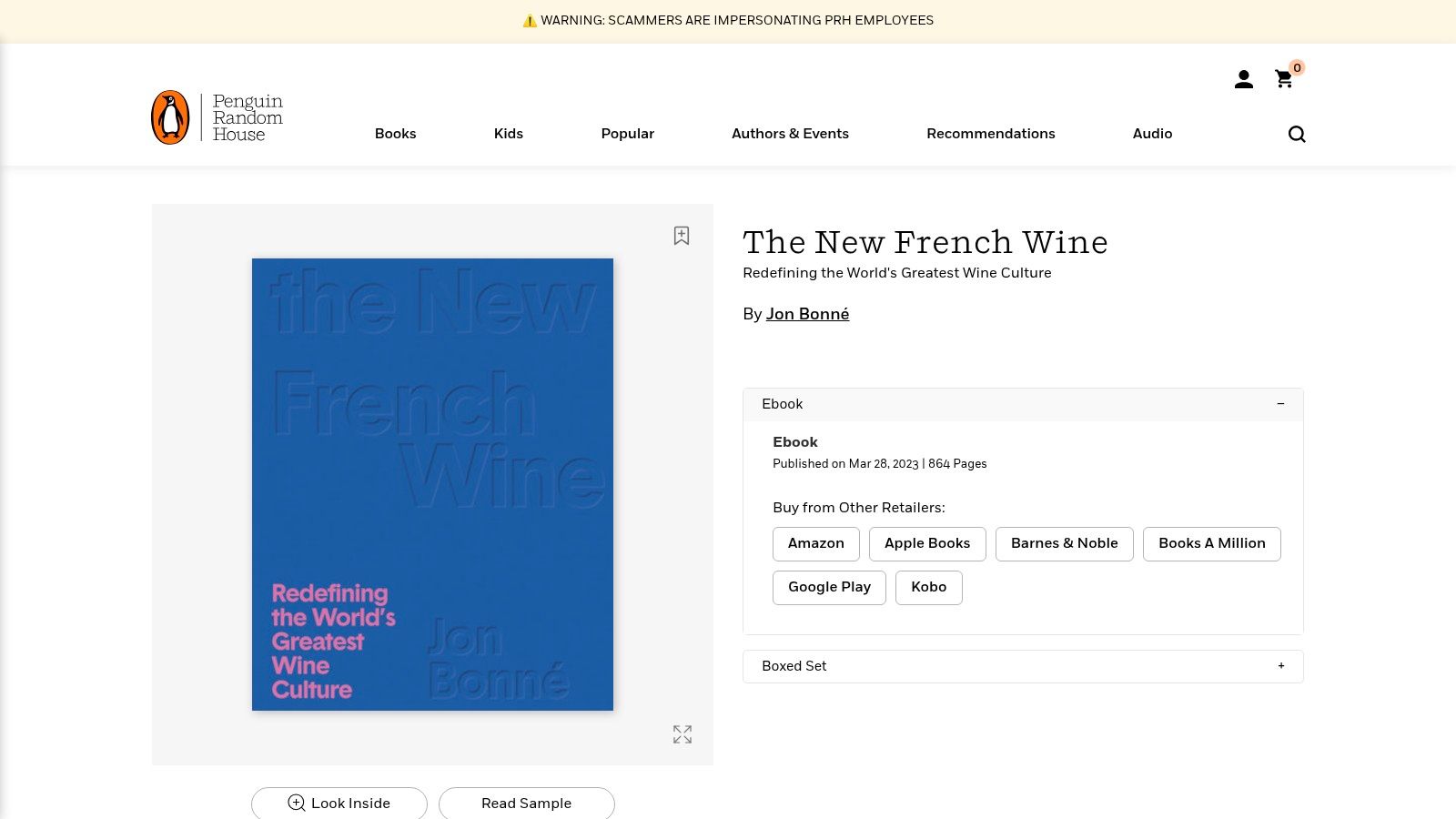Select the Barnes & Noble retailer
The height and width of the screenshot is (819, 1456).
(1065, 544)
